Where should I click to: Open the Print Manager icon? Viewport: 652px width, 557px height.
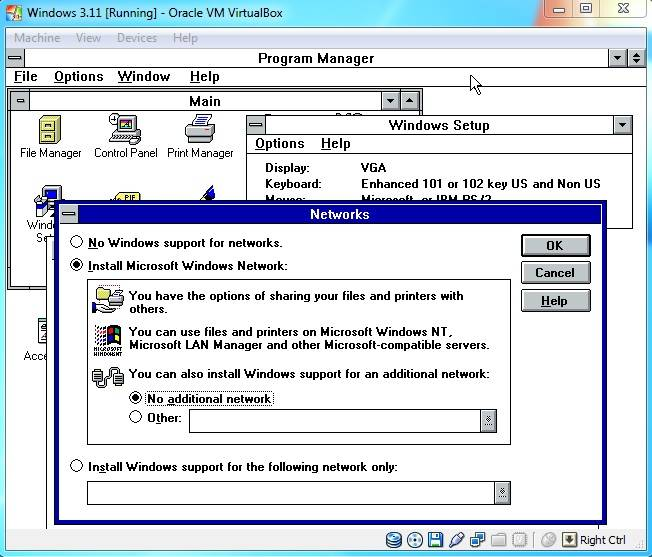[200, 131]
